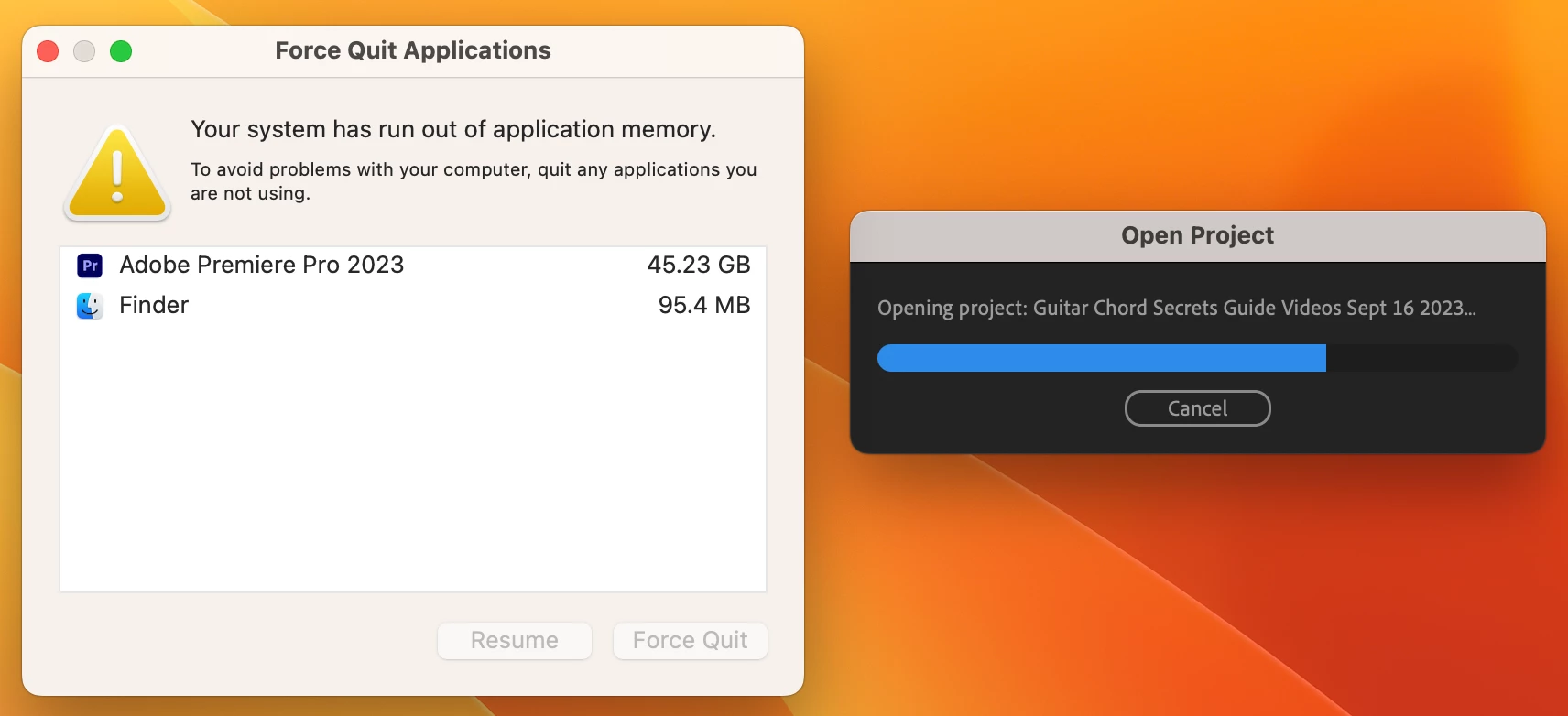This screenshot has width=1568, height=716.
Task: Click 'Your system has run out' heading
Action: coord(453,129)
